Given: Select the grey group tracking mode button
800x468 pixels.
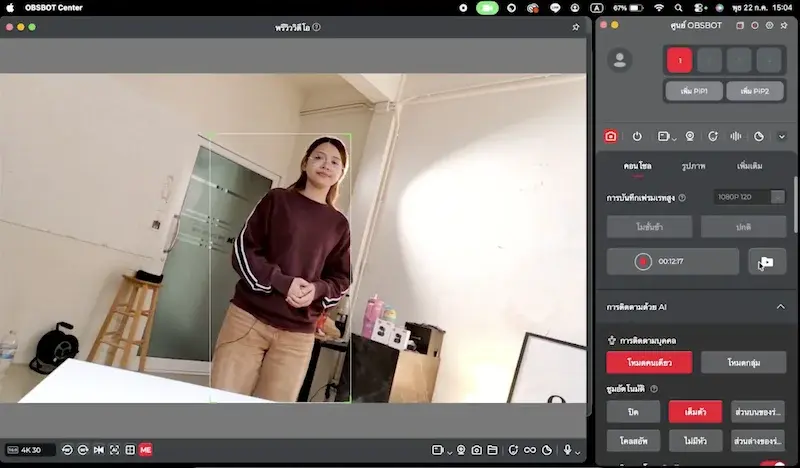Looking at the screenshot, I should coord(743,362).
